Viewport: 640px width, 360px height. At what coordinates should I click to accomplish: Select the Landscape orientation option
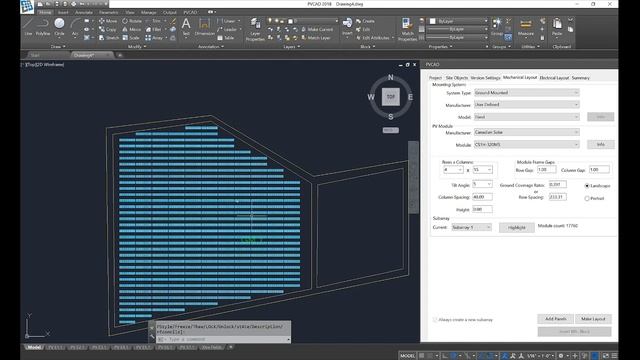pos(587,186)
